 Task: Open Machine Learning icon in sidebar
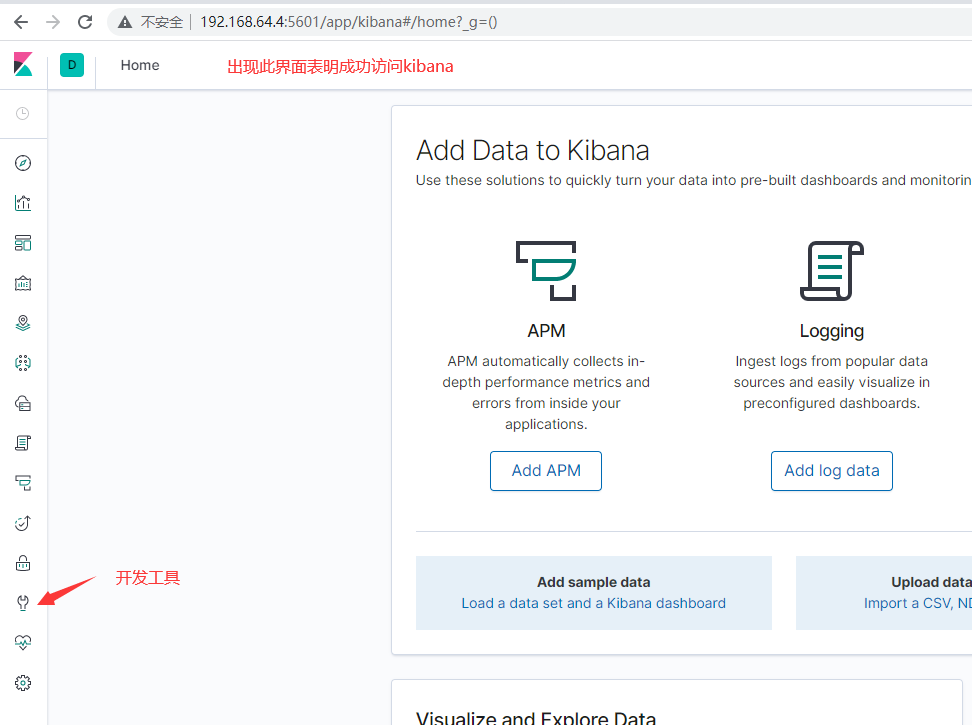[x=23, y=363]
